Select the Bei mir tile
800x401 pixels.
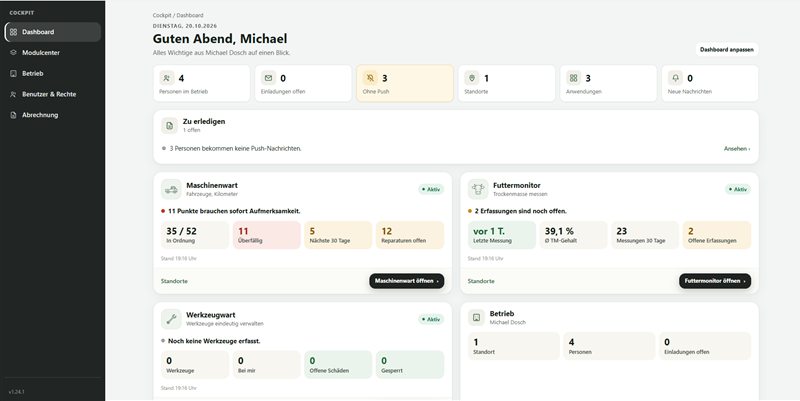(267, 365)
